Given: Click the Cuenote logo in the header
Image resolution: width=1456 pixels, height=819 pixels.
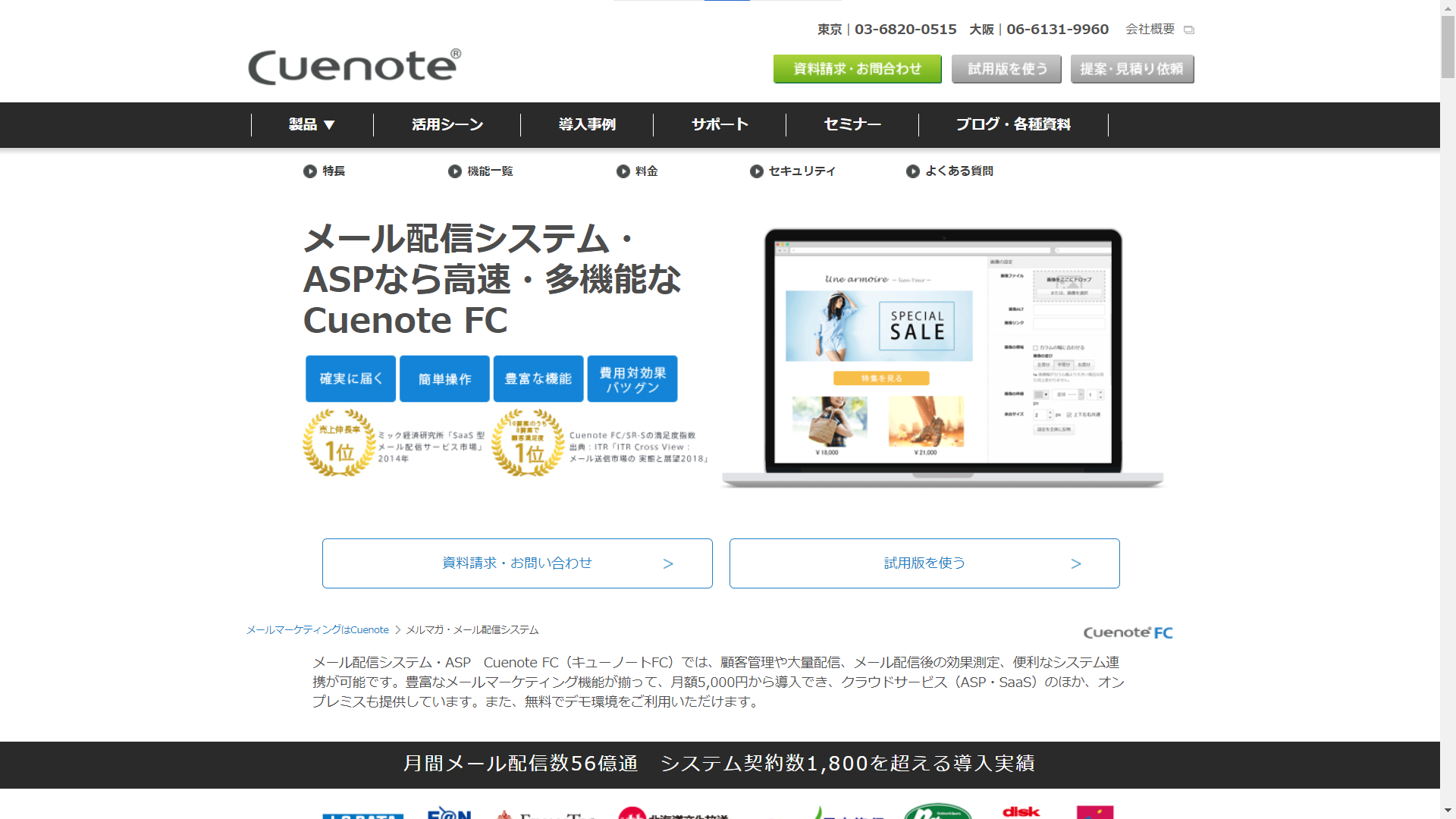Looking at the screenshot, I should click(354, 67).
